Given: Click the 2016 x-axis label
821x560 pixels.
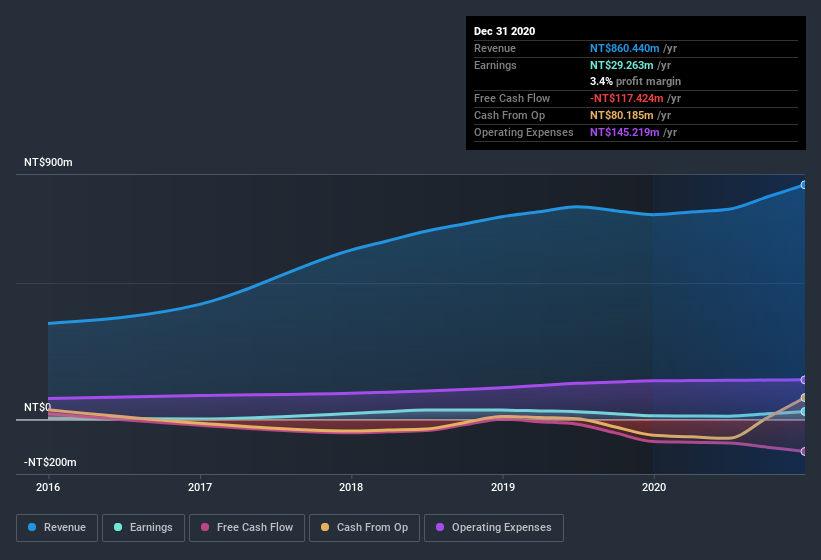Looking at the screenshot, I should (48, 487).
